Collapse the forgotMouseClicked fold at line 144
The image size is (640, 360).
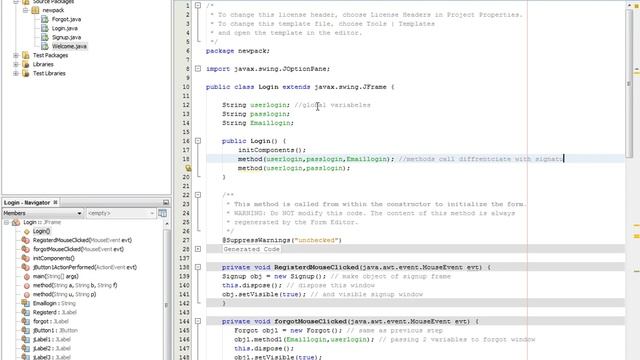[x=198, y=321]
